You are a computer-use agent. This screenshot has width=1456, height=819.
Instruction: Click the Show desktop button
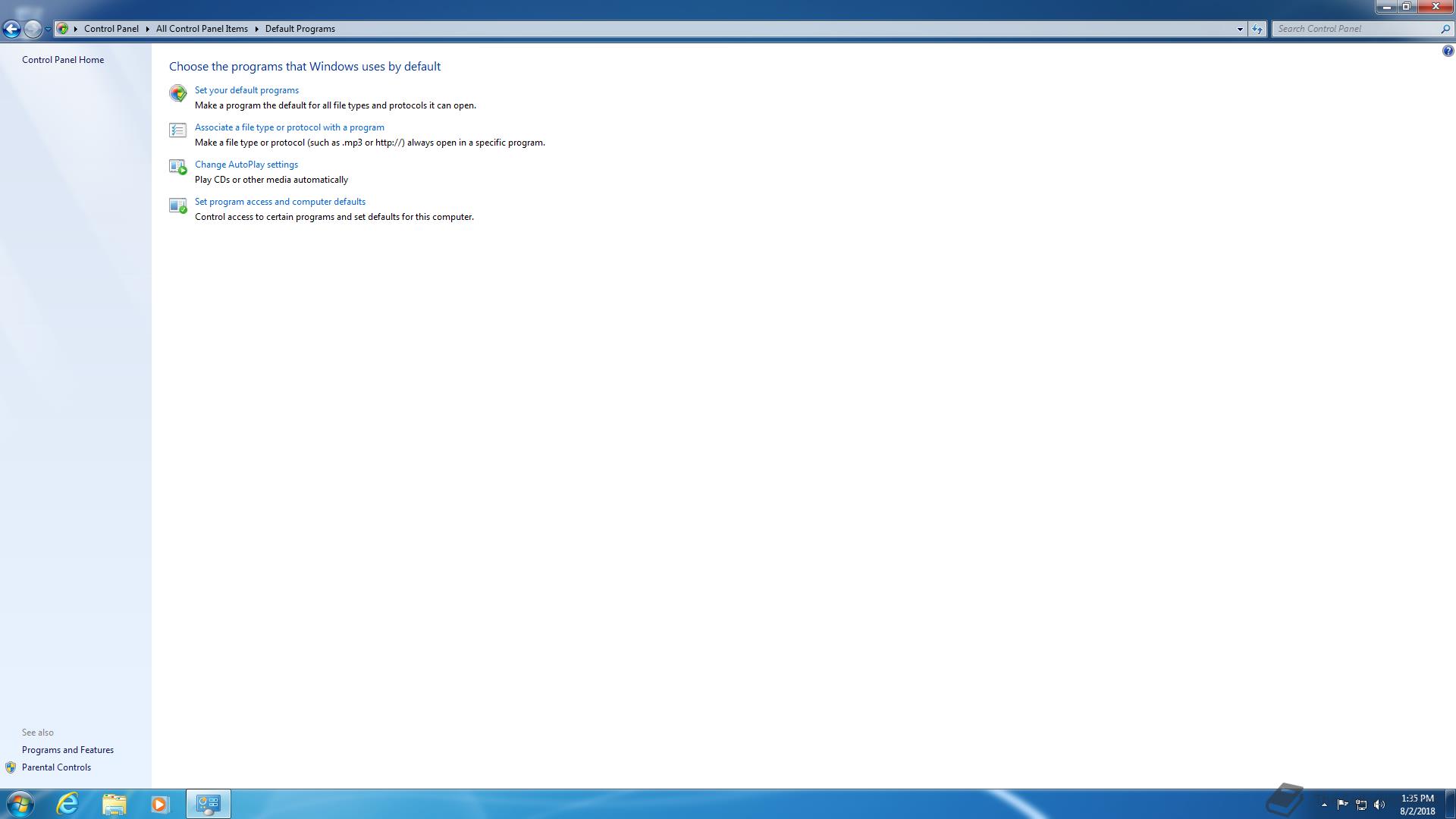[1451, 804]
